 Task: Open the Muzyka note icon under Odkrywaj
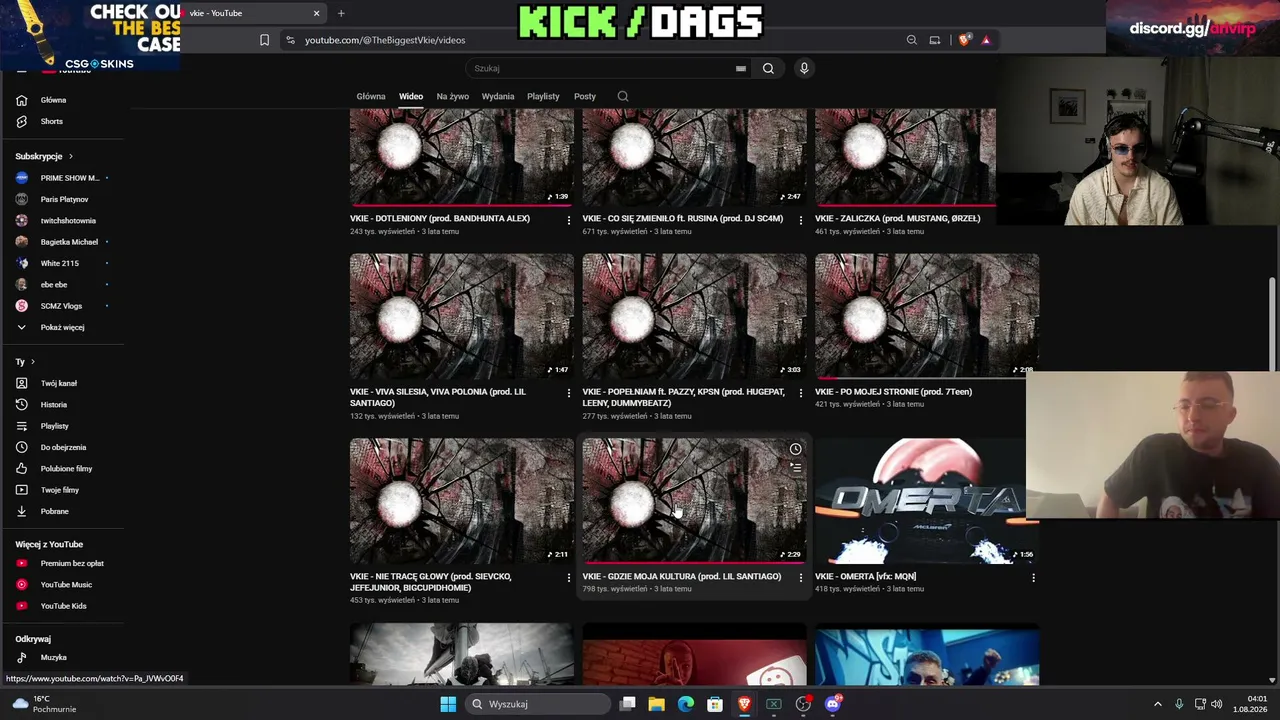point(21,657)
